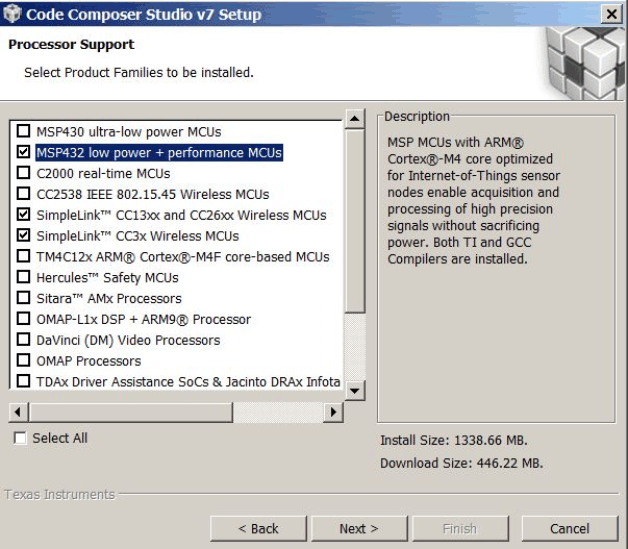Uncheck SimpleLink CC13xx and CC26xx Wireless MCUs
Image resolution: width=628 pixels, height=549 pixels.
(x=23, y=214)
